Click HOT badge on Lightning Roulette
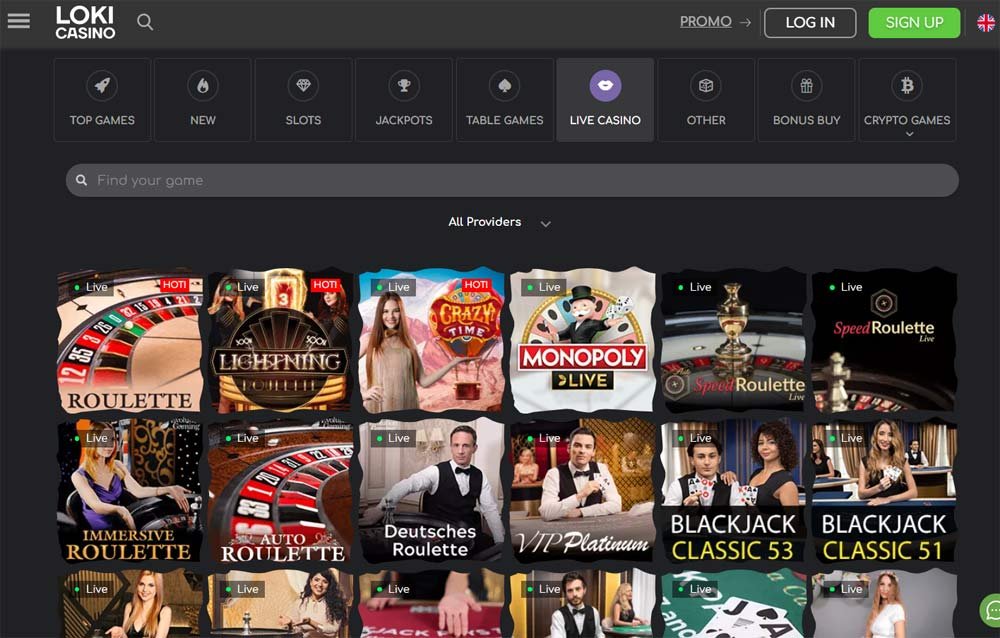Screen dimensions: 1000x638 pyautogui.click(x=325, y=285)
